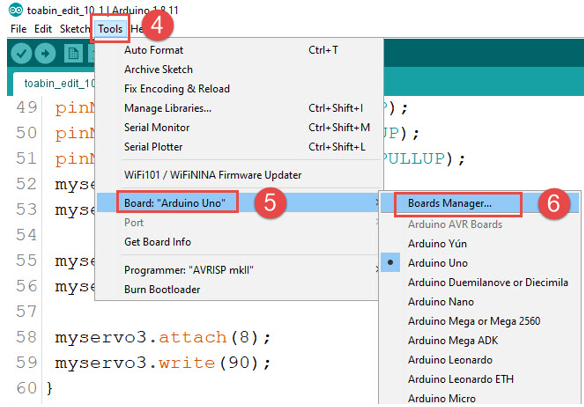Select Arduino Leonardo ETH board
Image resolution: width=584 pixels, height=407 pixels.
tap(480, 379)
